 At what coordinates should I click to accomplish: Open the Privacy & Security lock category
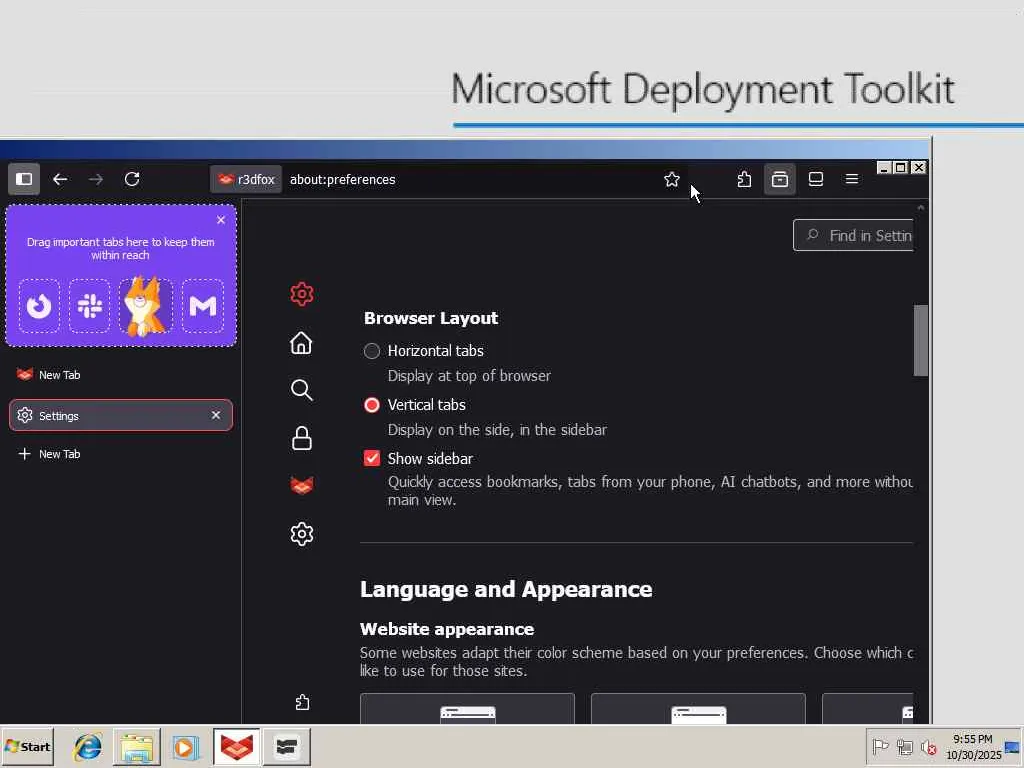click(x=302, y=438)
